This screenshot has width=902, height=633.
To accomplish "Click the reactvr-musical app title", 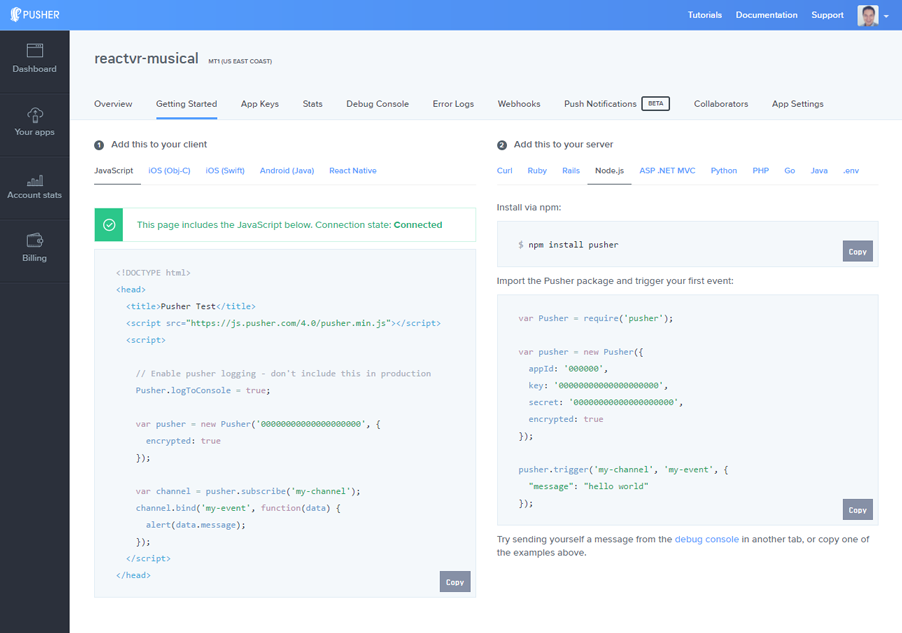I will click(146, 59).
